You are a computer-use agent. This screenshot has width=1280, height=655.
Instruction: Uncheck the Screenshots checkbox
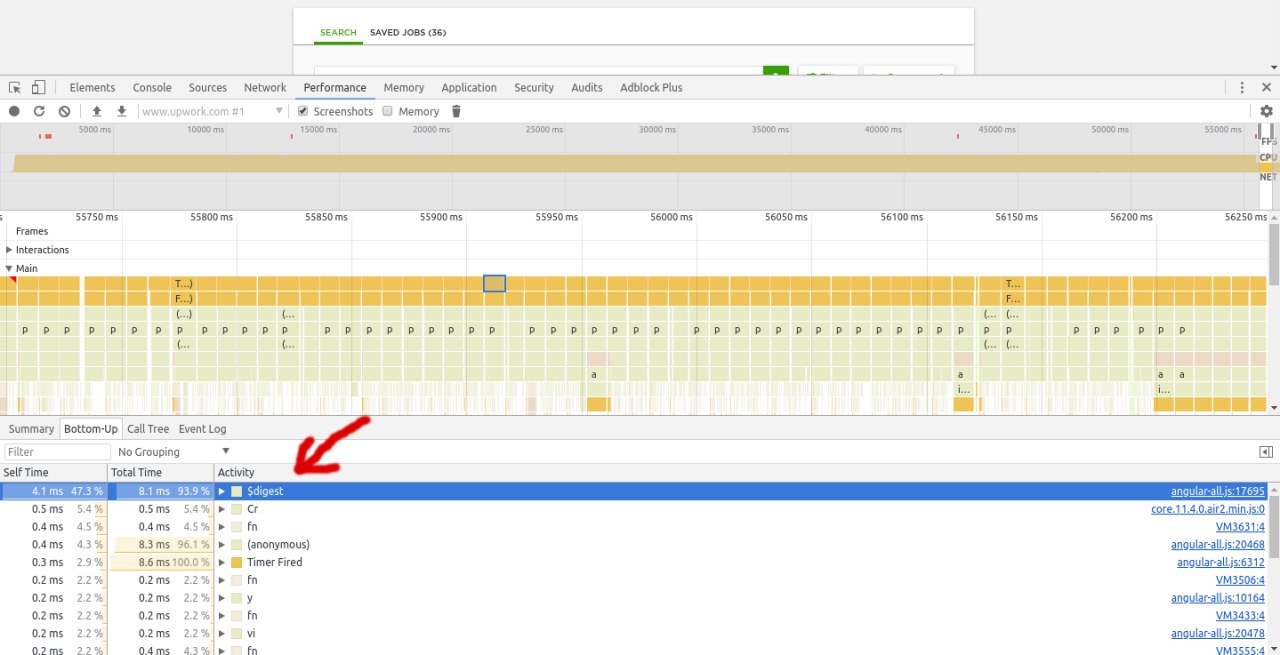(x=303, y=111)
